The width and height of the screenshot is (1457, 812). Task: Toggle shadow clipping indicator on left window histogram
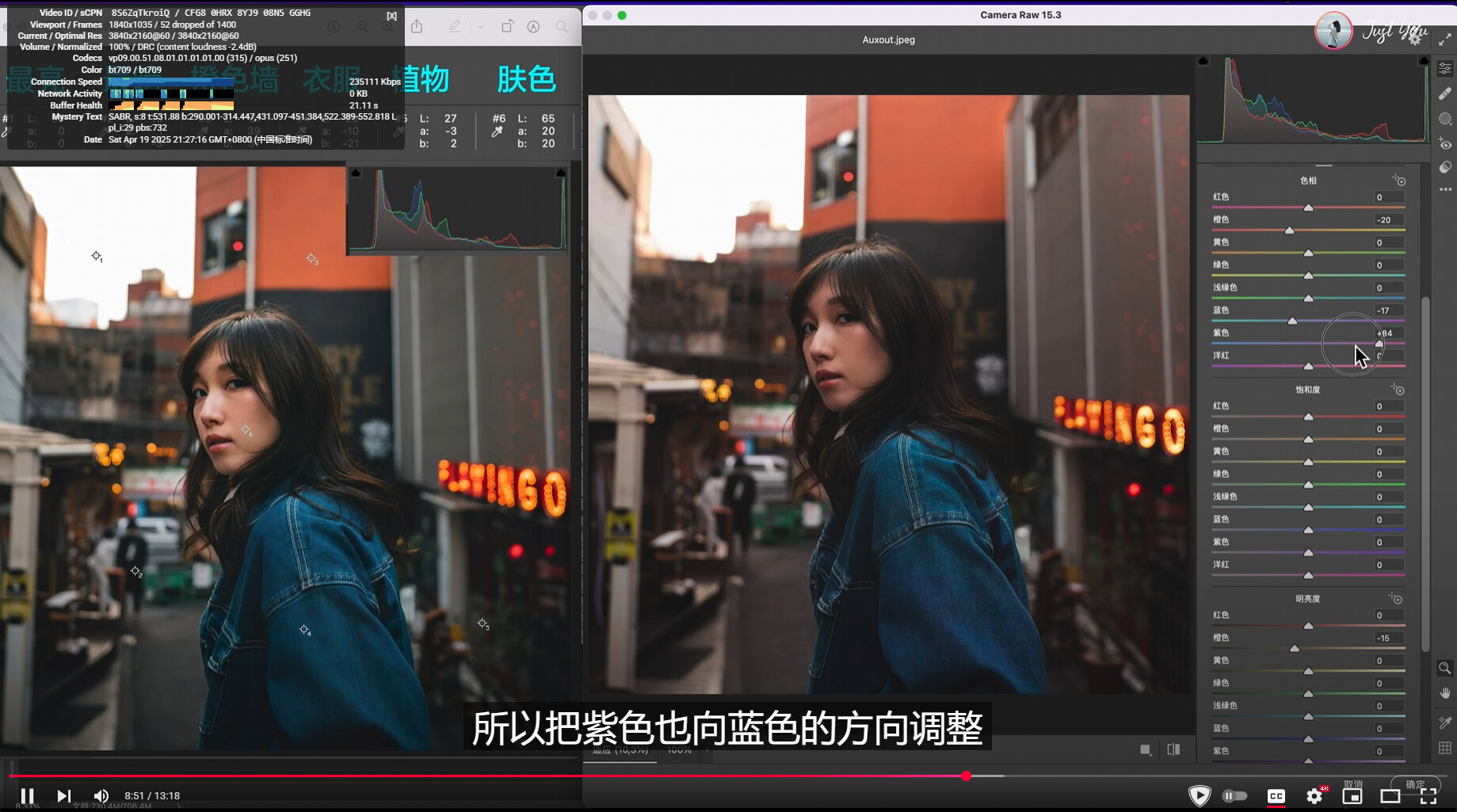(355, 173)
